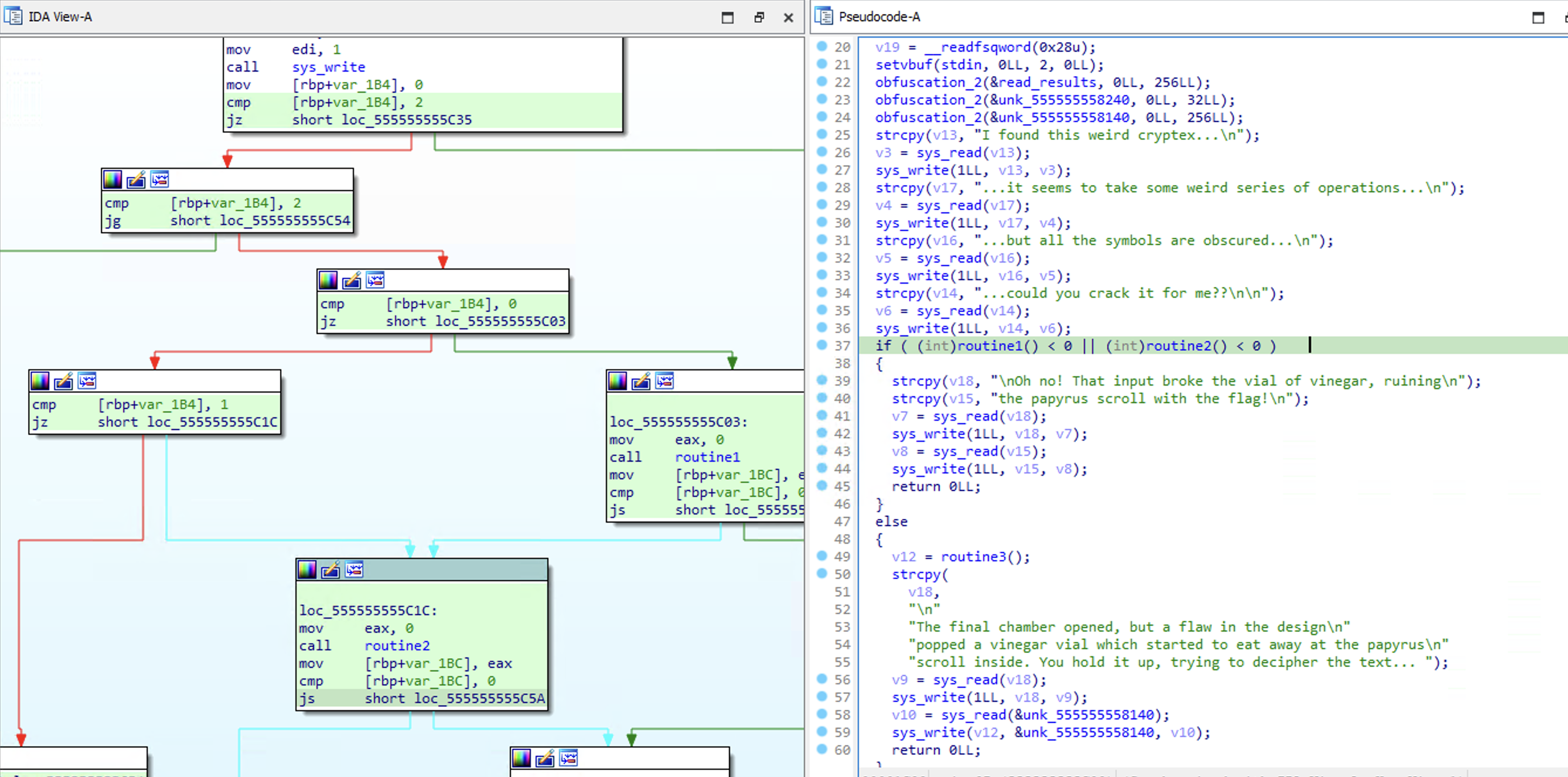1568x777 pixels.
Task: Click routine3() call on line 49
Action: pyautogui.click(x=981, y=557)
